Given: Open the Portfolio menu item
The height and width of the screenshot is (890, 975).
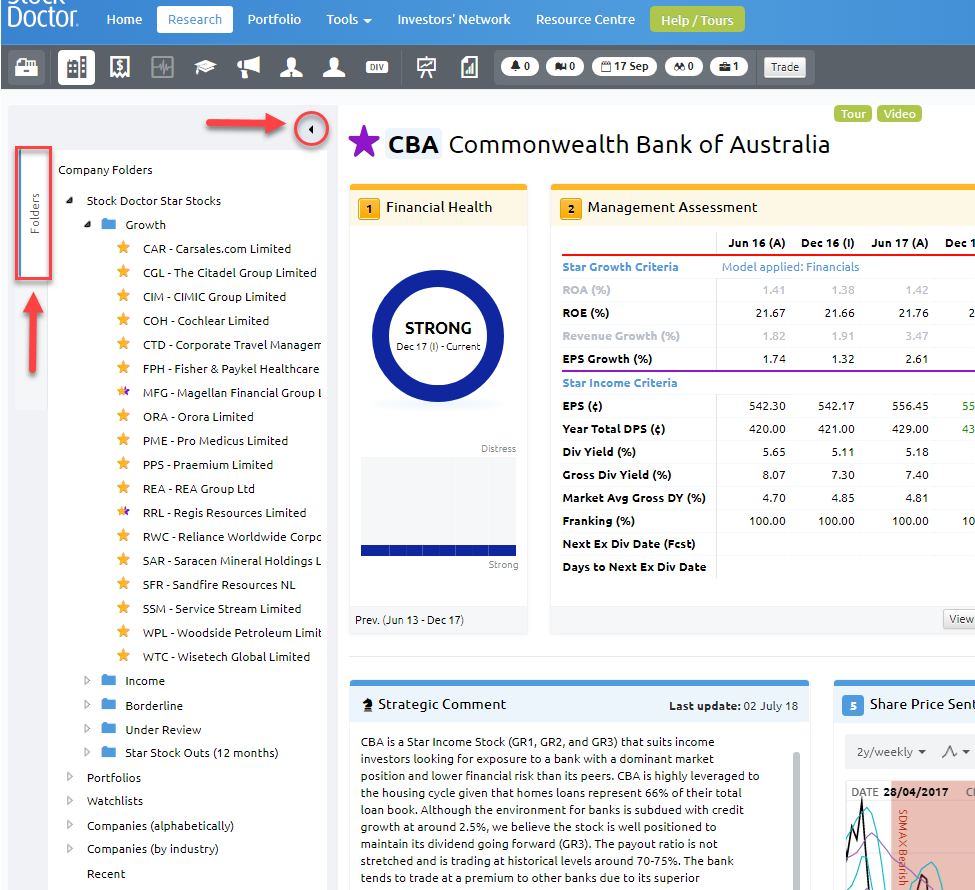Looking at the screenshot, I should 274,20.
